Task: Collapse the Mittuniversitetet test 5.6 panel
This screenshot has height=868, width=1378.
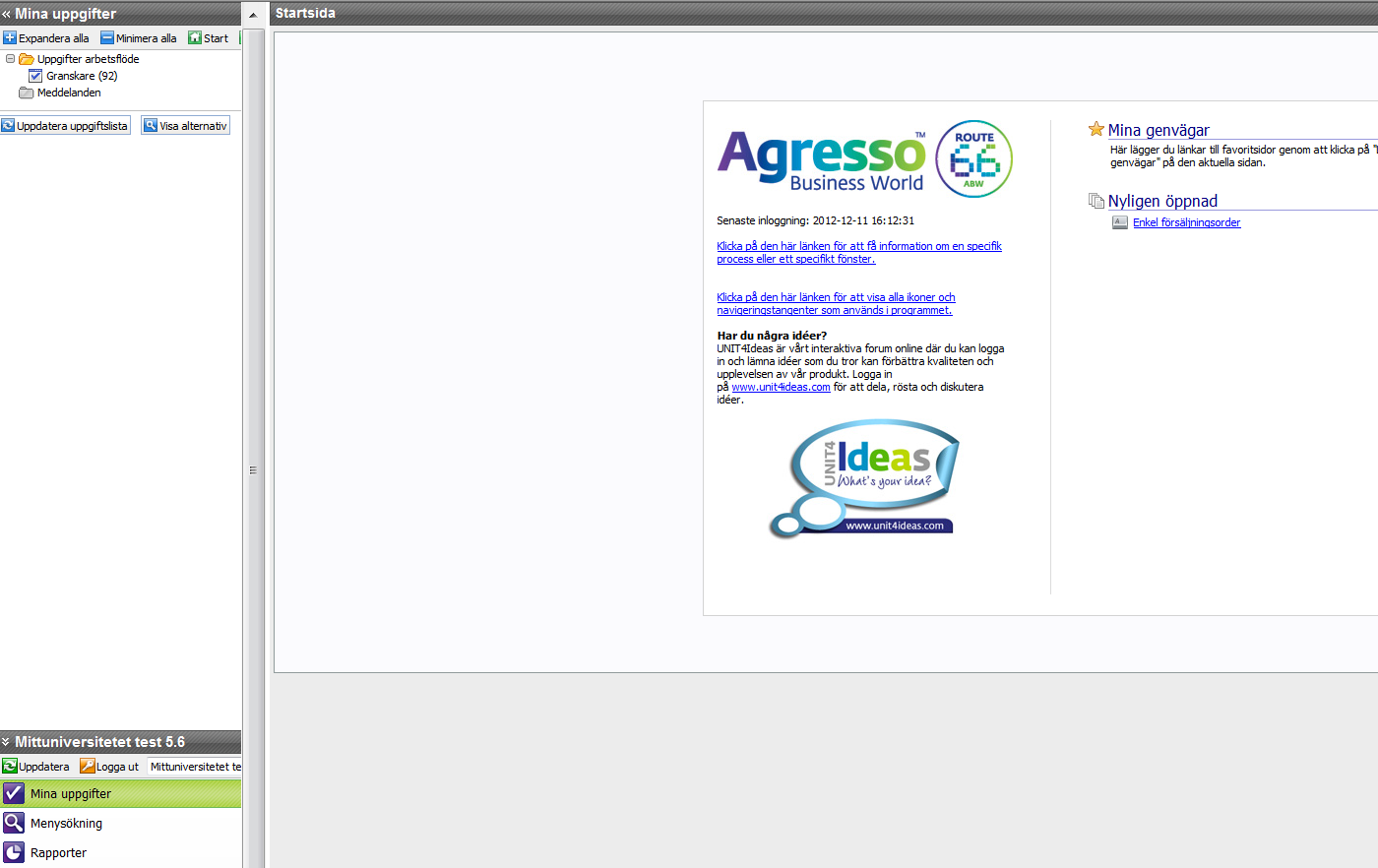Action: [x=6, y=742]
